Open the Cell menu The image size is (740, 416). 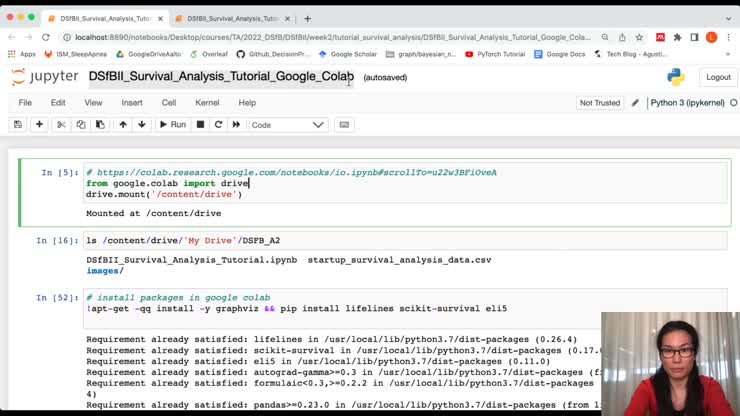coord(169,103)
